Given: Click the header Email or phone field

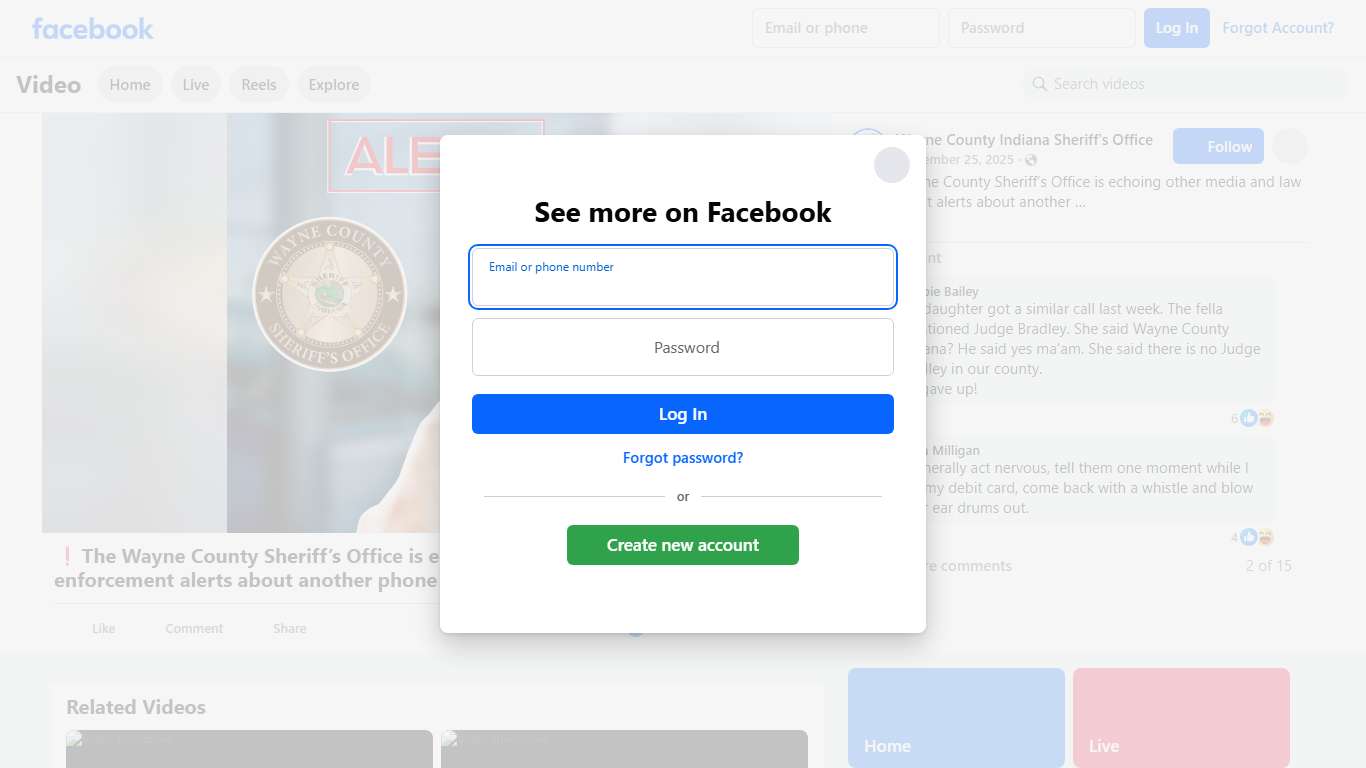Looking at the screenshot, I should coord(845,28).
